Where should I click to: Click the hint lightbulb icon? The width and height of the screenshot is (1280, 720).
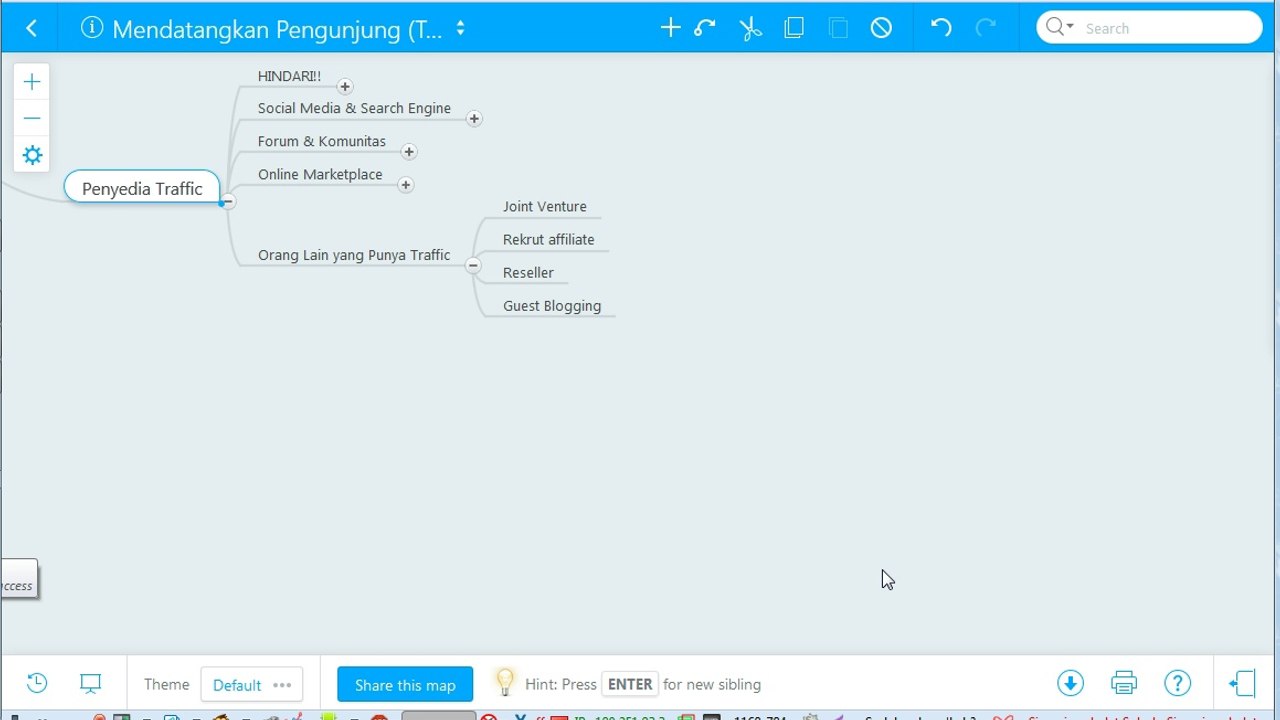click(506, 683)
